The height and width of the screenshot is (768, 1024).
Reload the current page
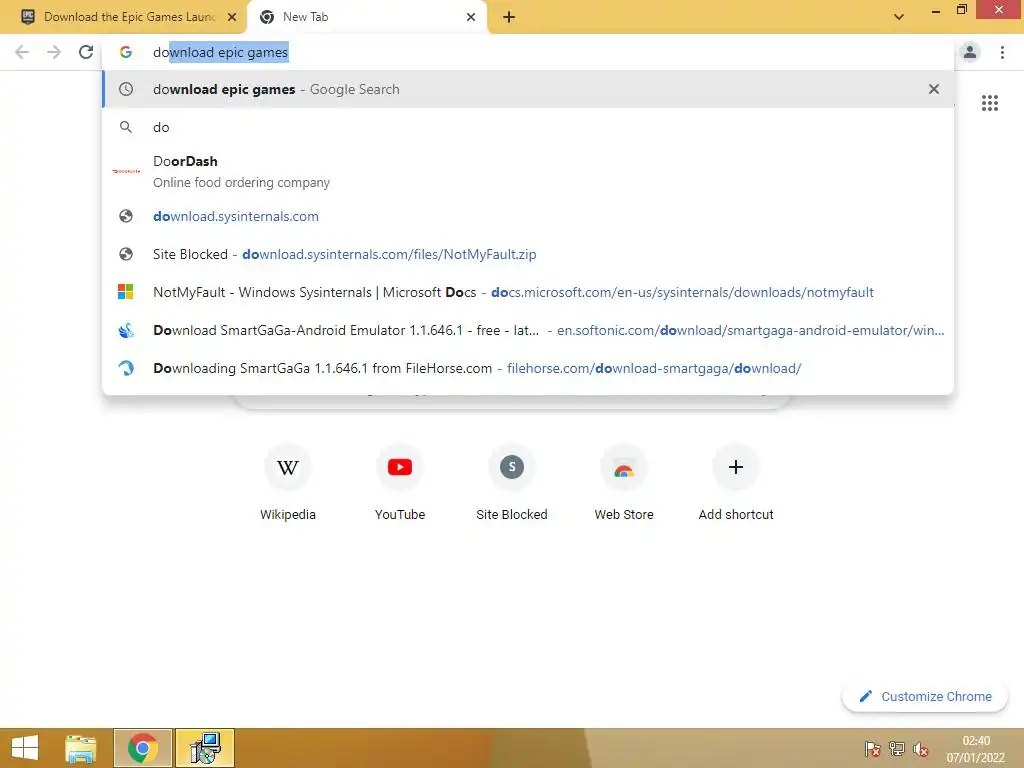click(x=86, y=52)
